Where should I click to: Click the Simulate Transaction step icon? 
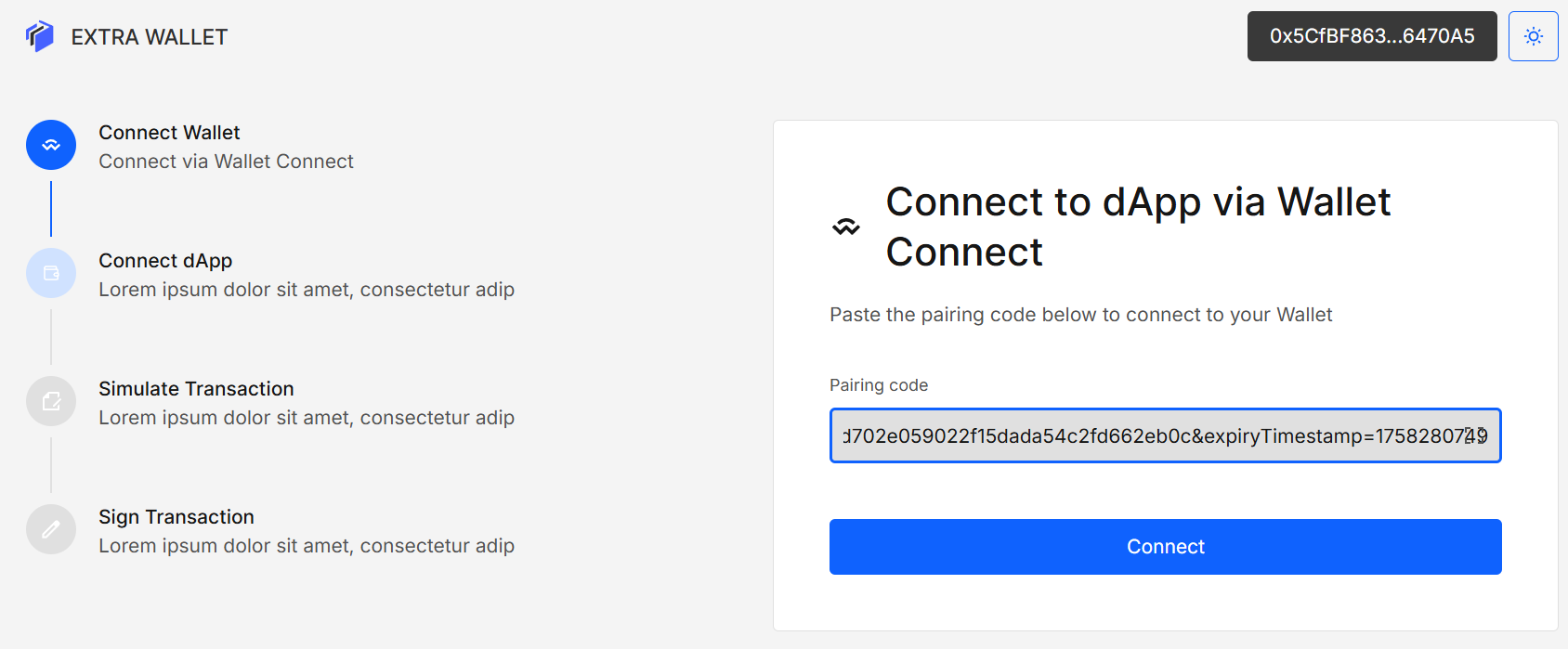(51, 401)
